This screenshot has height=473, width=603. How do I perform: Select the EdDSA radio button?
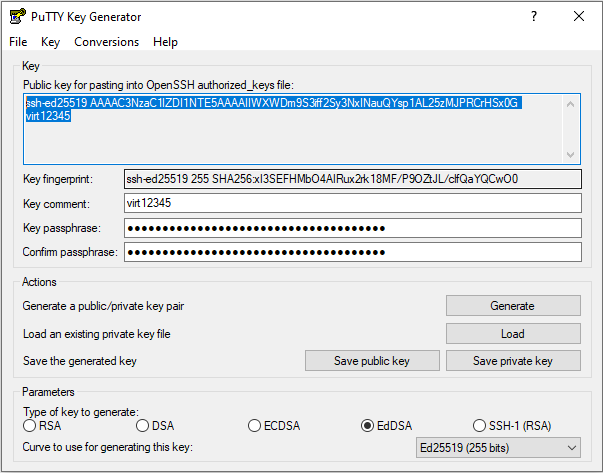[368, 426]
